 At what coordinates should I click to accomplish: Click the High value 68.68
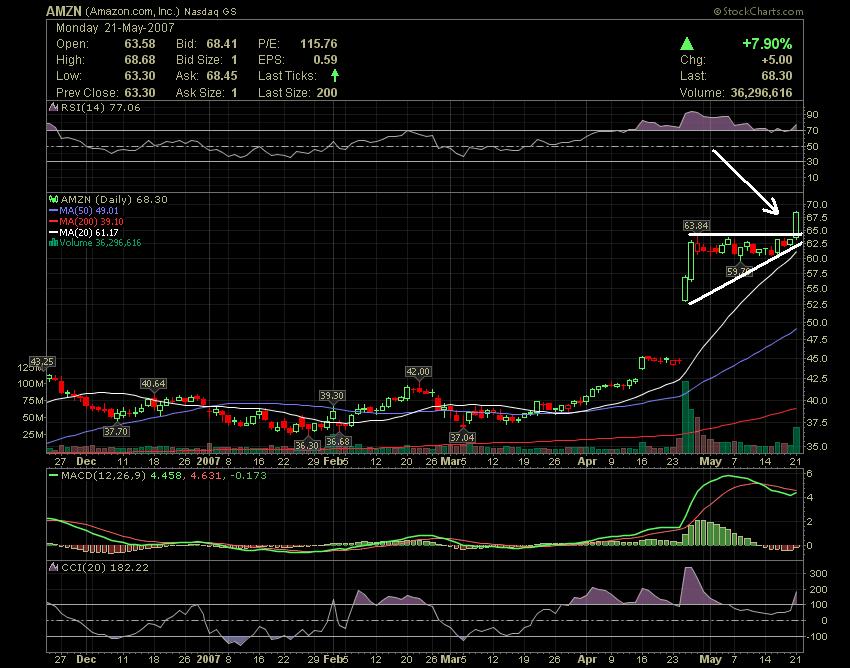[x=140, y=60]
